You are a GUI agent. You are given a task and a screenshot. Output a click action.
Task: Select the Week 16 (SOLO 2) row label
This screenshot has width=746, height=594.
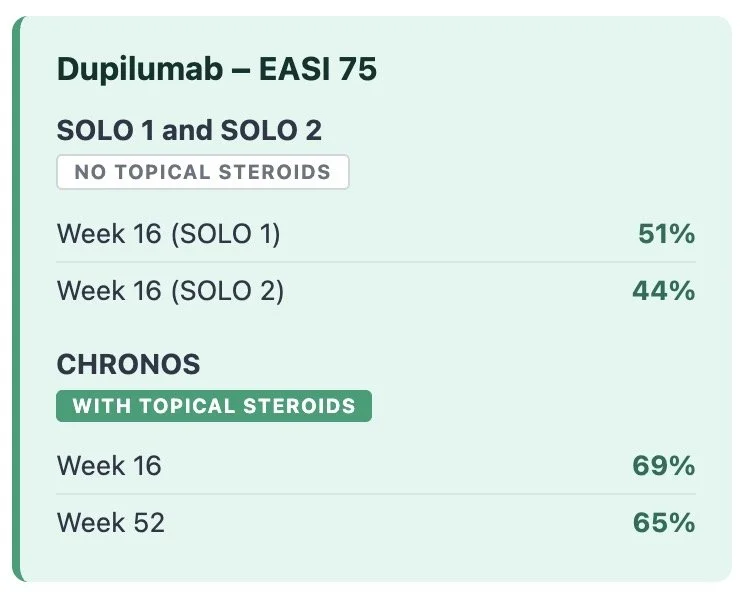coord(170,291)
